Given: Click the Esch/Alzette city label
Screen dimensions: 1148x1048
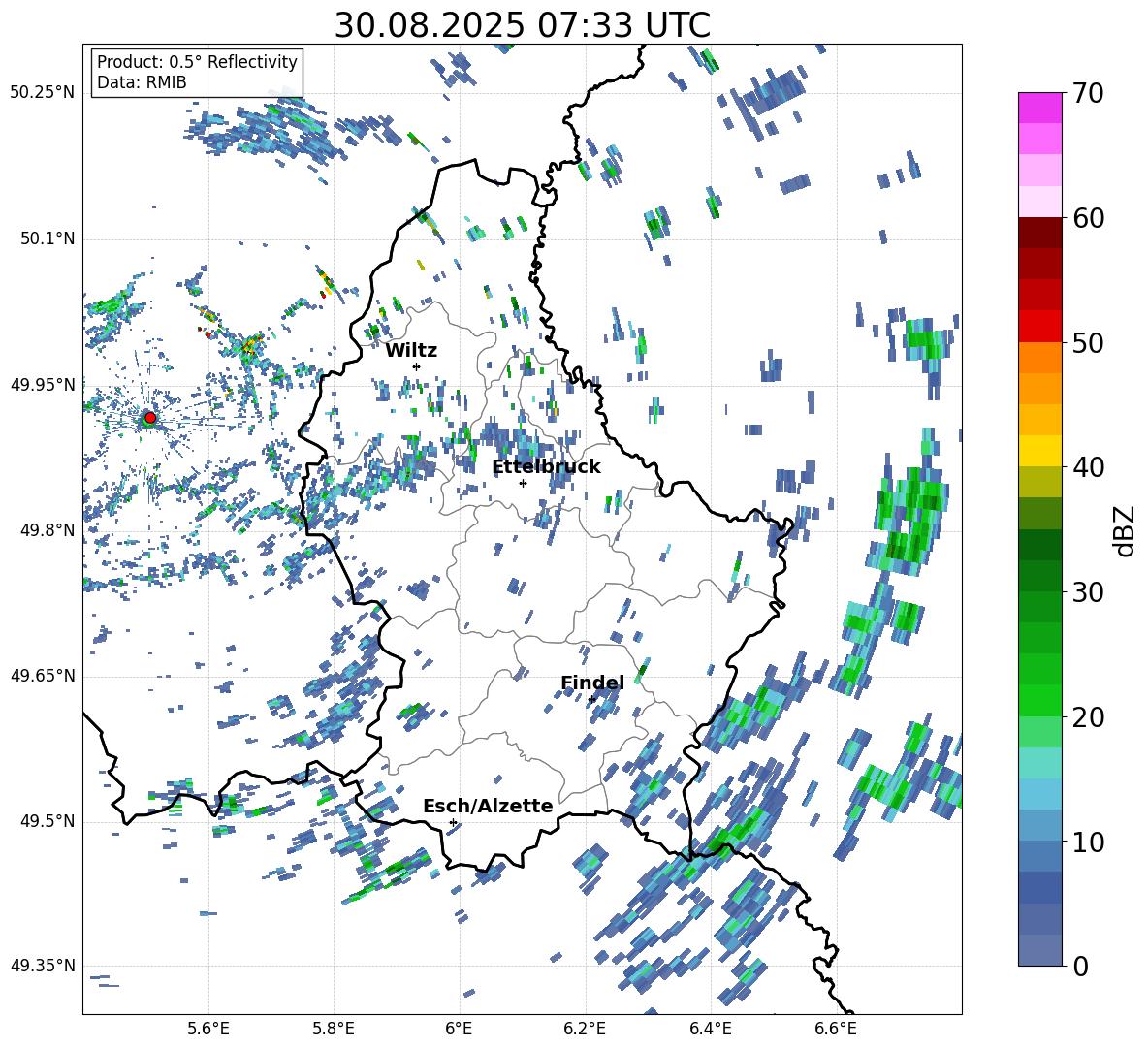Looking at the screenshot, I should [488, 806].
